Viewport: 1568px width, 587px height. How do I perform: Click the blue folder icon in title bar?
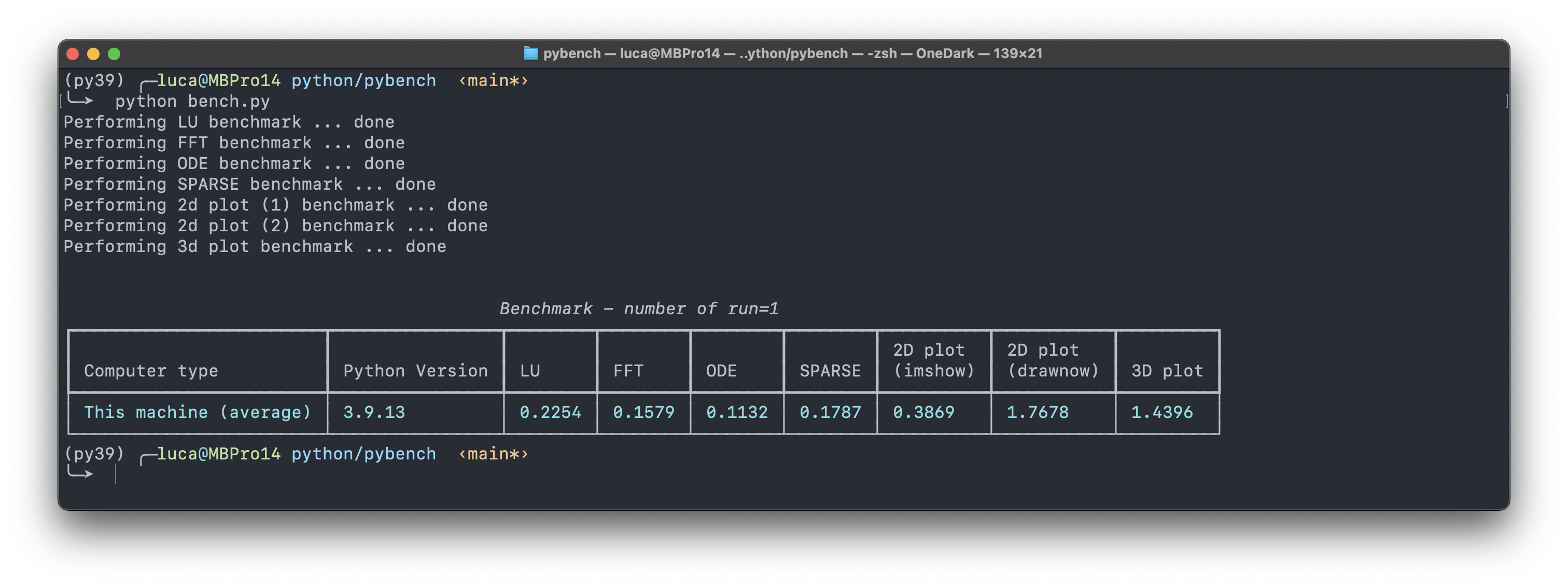point(530,53)
